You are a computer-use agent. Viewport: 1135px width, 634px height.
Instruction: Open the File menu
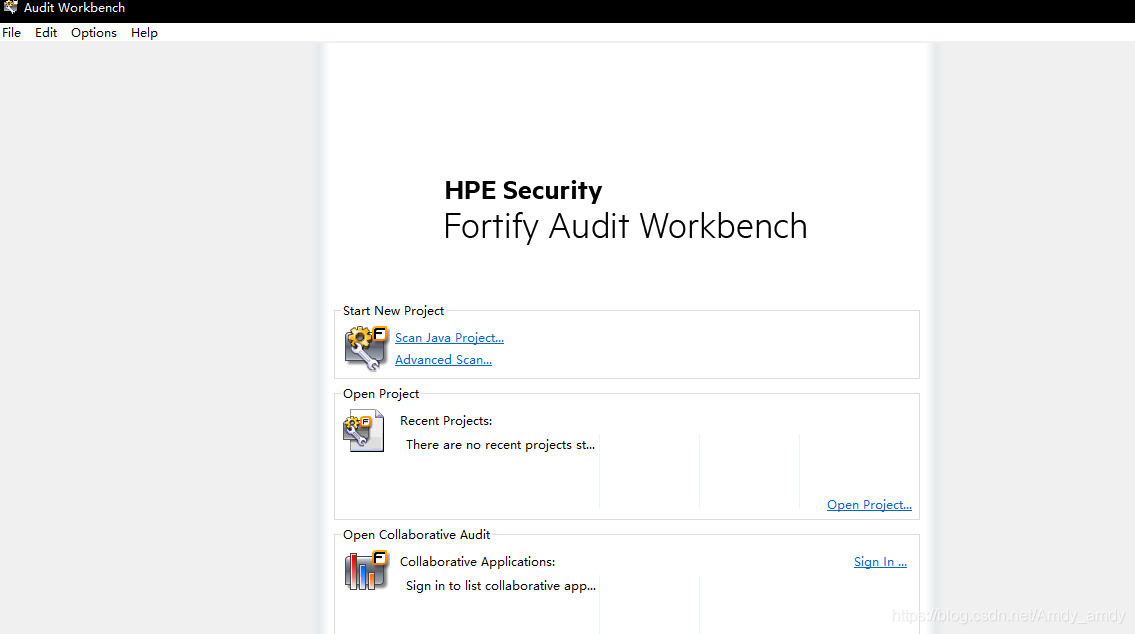(12, 33)
